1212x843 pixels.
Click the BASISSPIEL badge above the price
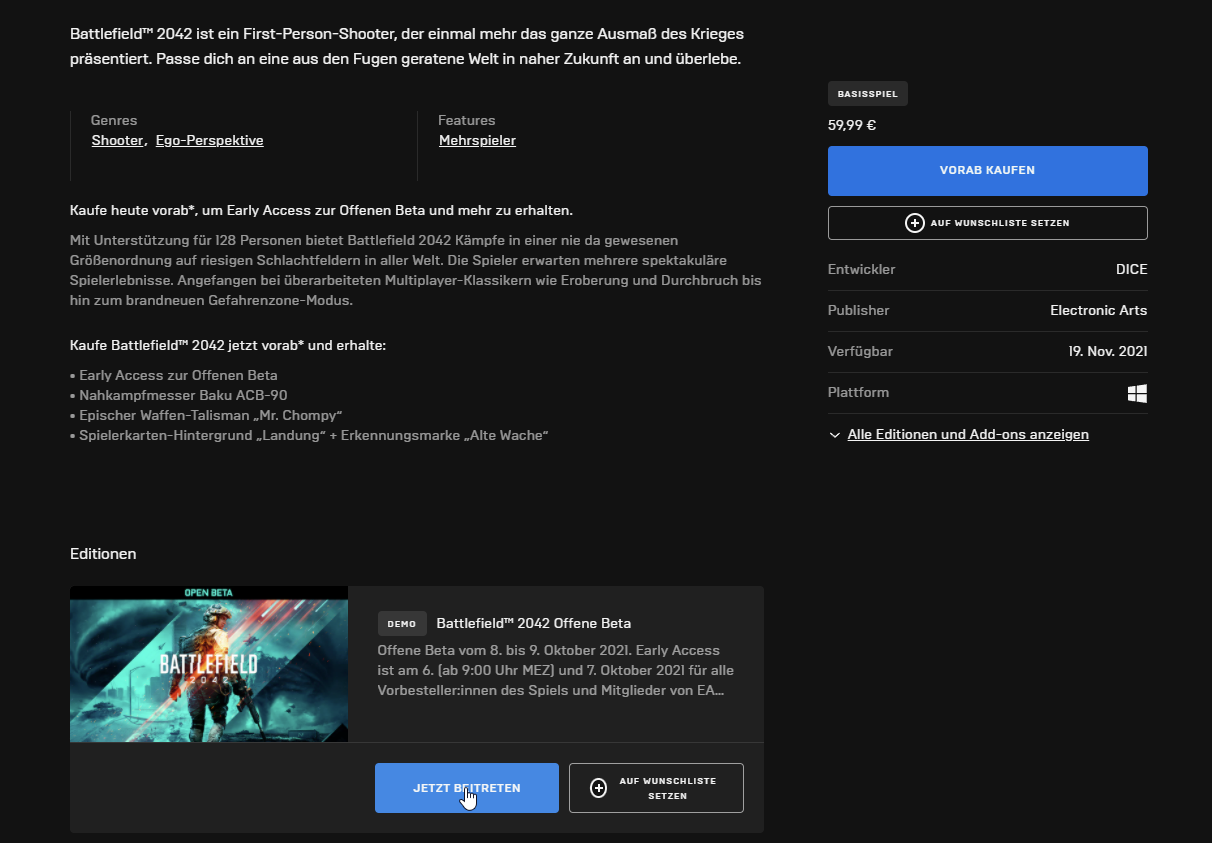pyautogui.click(x=867, y=94)
